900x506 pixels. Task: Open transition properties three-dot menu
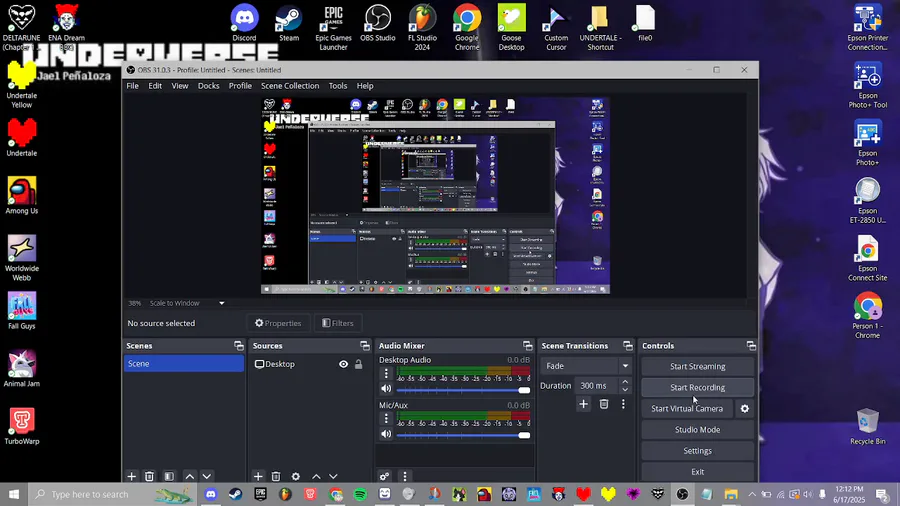[x=623, y=404]
